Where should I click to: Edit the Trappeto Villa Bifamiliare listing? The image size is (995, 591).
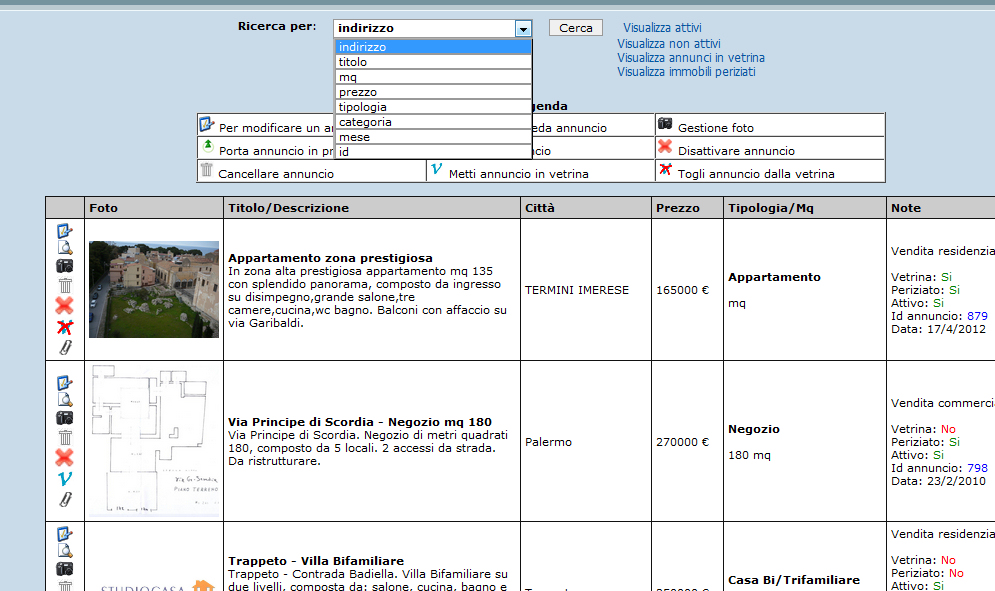pyautogui.click(x=64, y=534)
